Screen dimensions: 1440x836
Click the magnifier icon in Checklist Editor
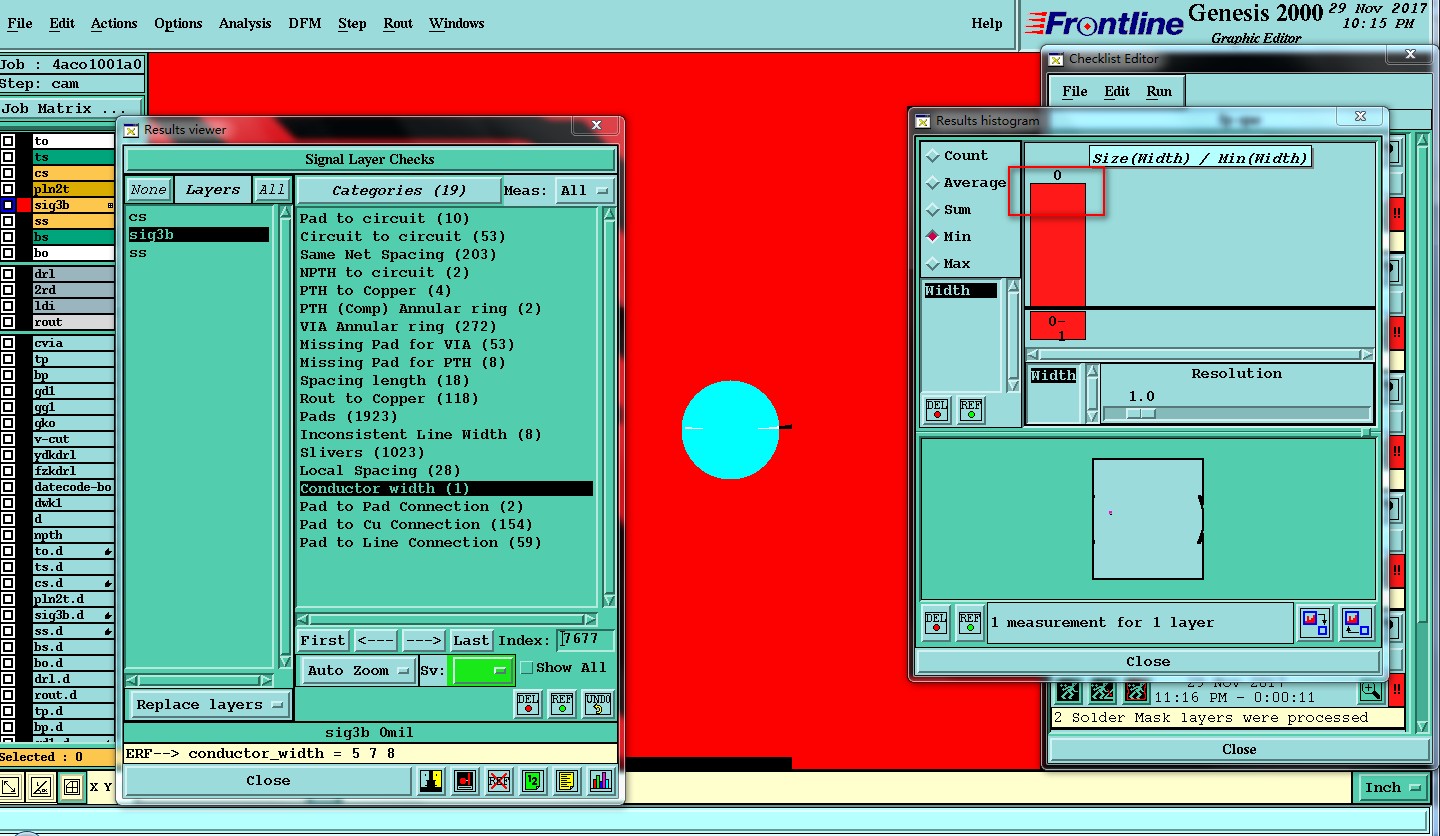(x=1371, y=690)
